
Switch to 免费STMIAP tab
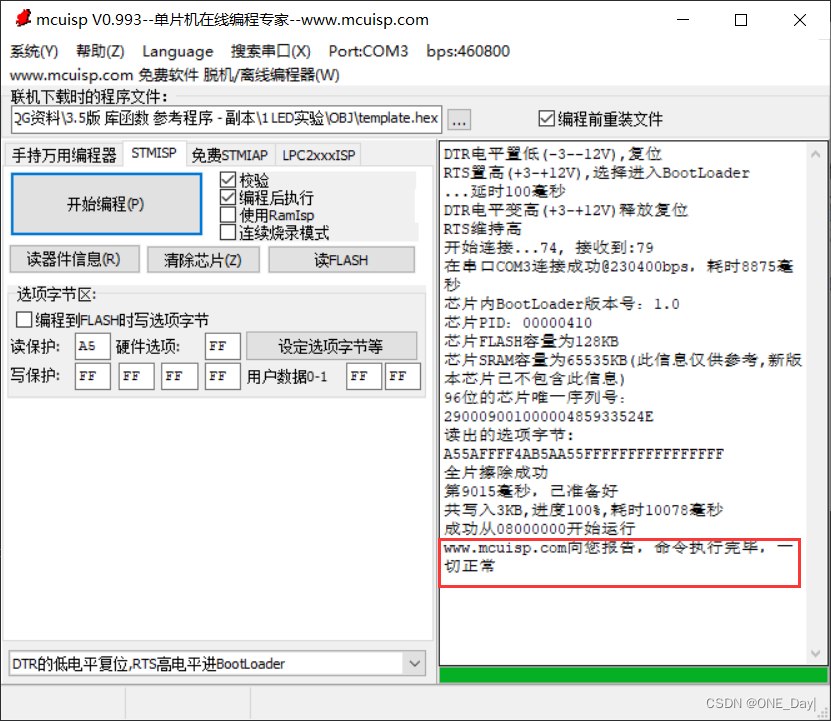(x=229, y=155)
